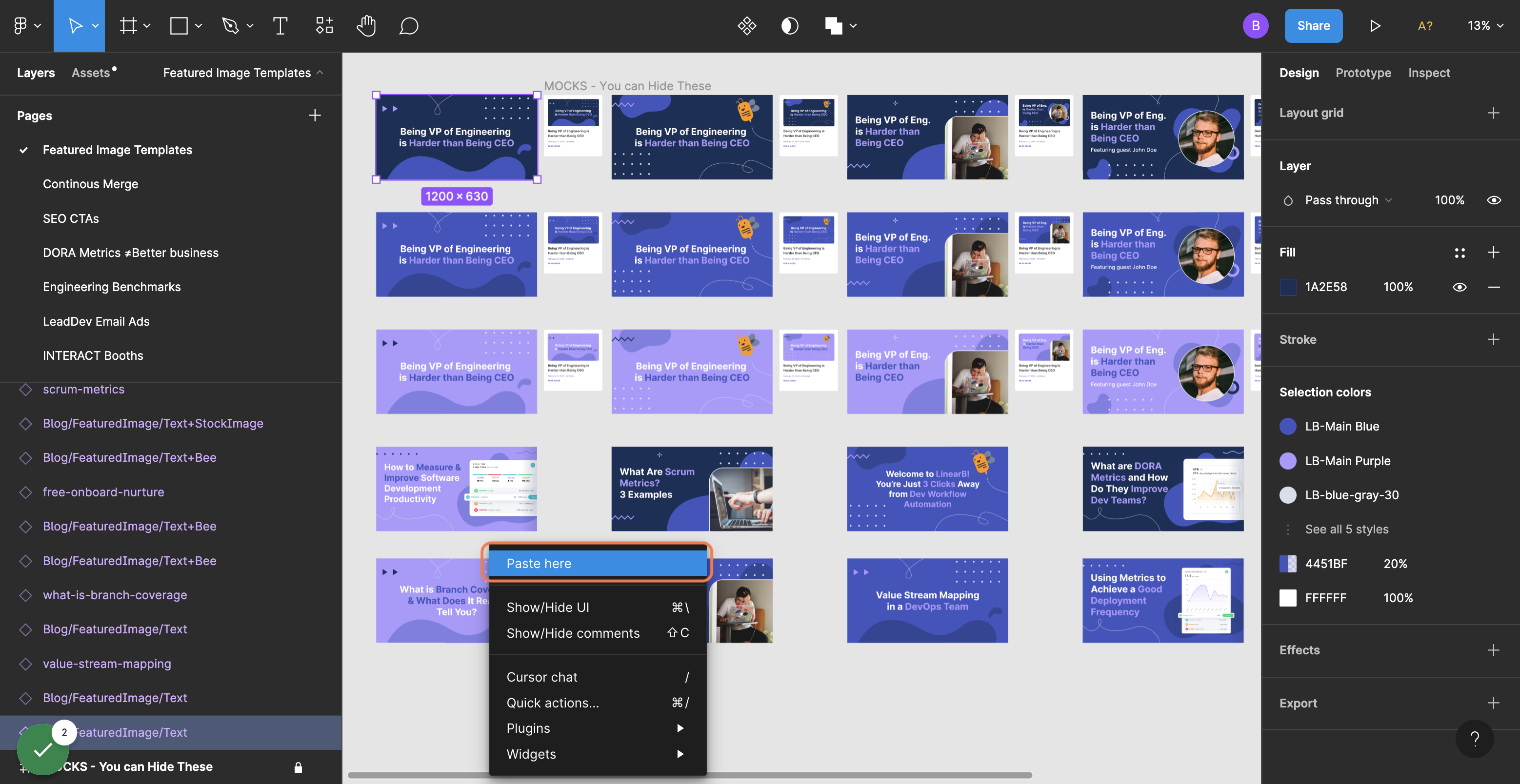
Task: Click See all 5 styles
Action: coord(1346,529)
